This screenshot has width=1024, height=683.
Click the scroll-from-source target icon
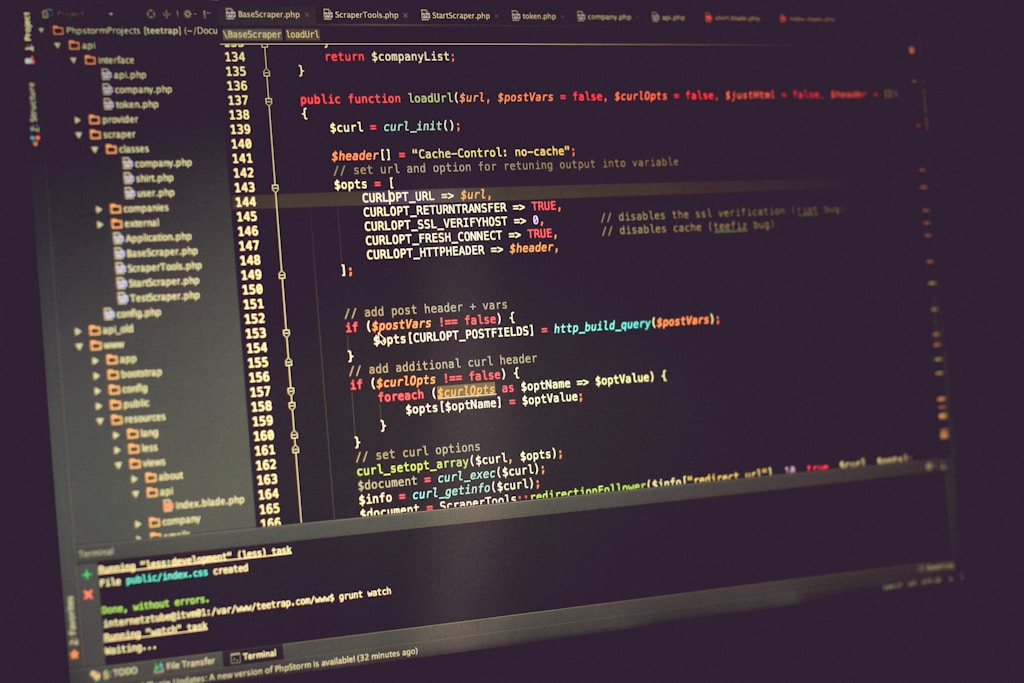click(151, 14)
